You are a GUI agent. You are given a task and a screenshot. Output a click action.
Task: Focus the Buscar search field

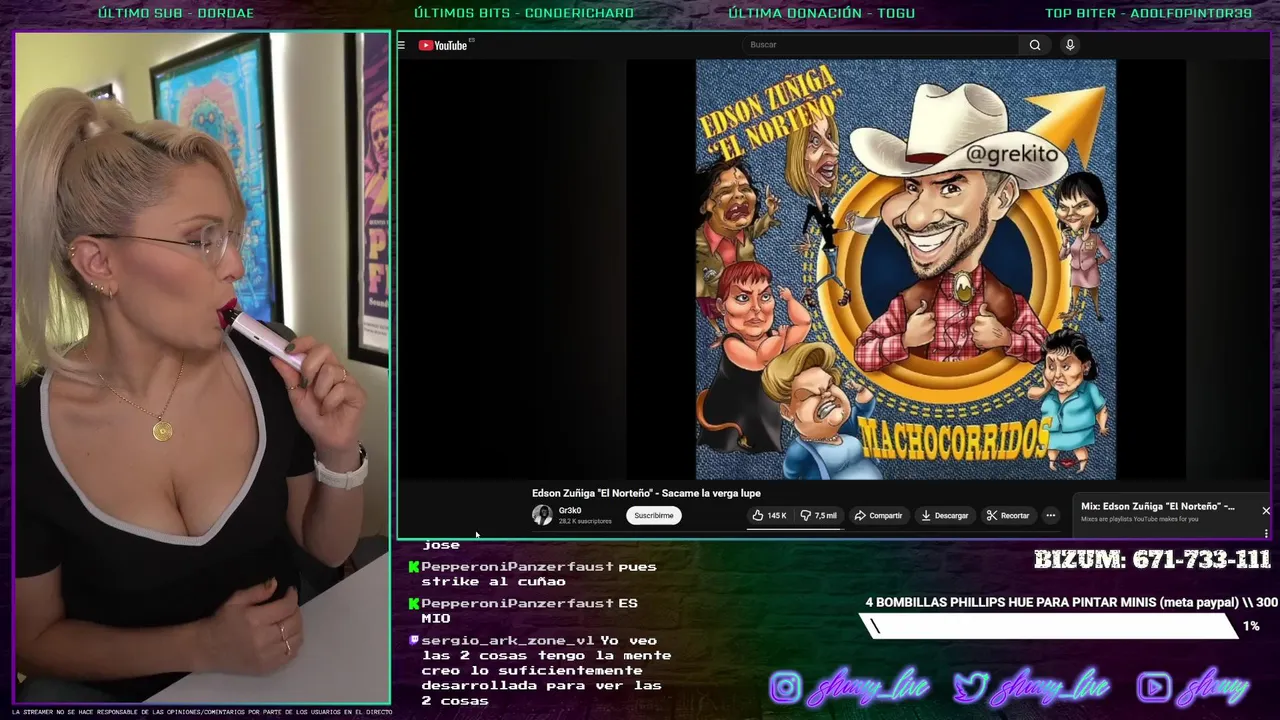[880, 45]
